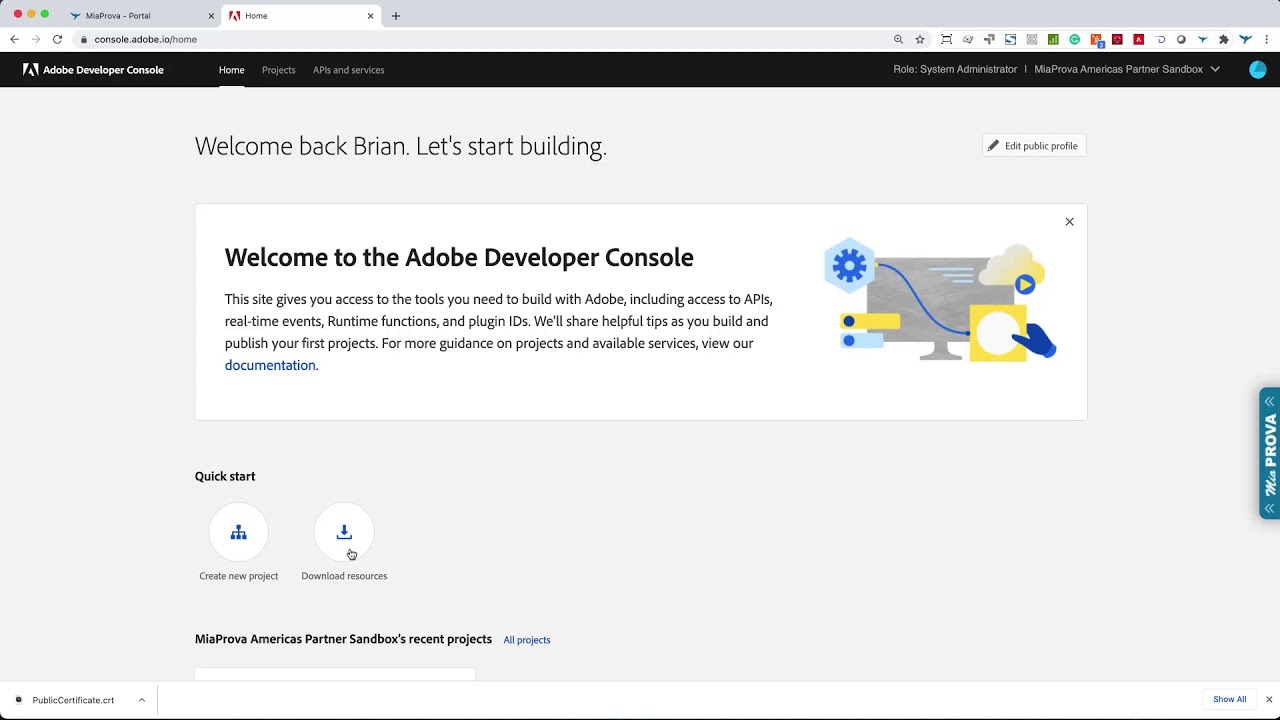Close the MiaProva - Portal tab
The width and height of the screenshot is (1280, 720).
point(211,16)
